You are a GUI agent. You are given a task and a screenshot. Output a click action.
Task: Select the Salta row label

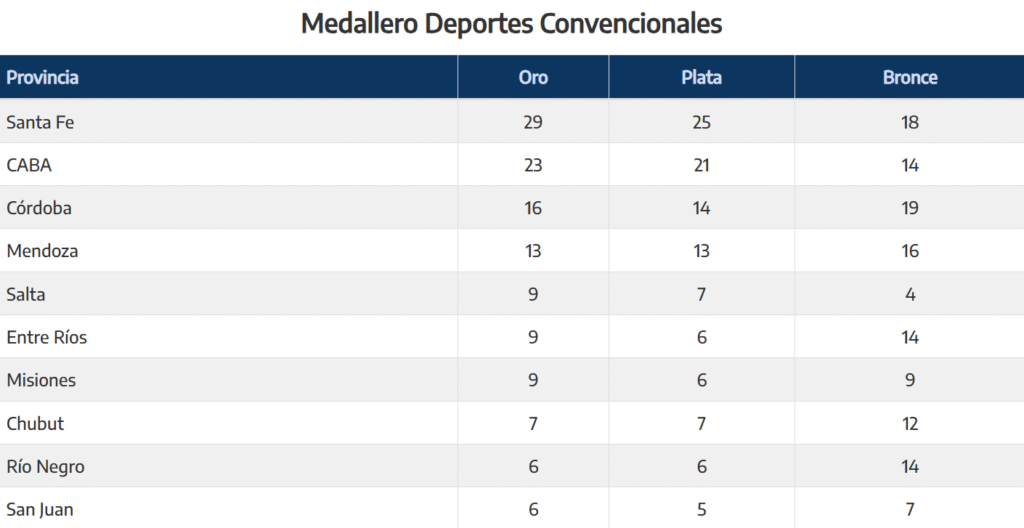click(26, 294)
